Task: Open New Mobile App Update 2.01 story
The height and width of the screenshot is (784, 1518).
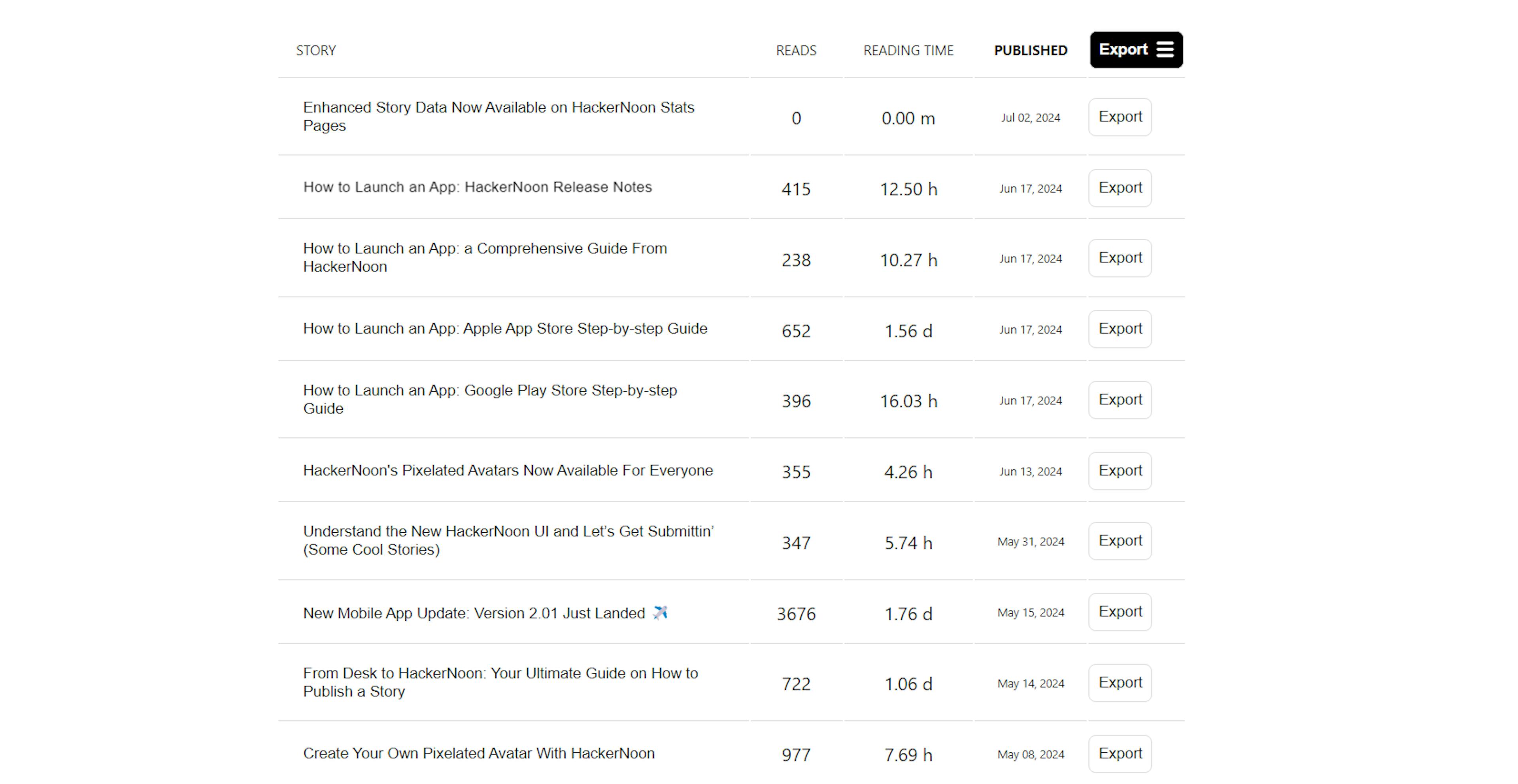Action: 474,613
